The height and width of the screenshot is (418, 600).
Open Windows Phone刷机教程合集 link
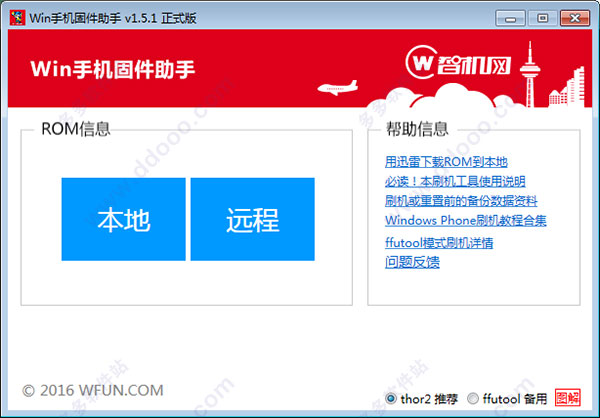click(x=466, y=220)
